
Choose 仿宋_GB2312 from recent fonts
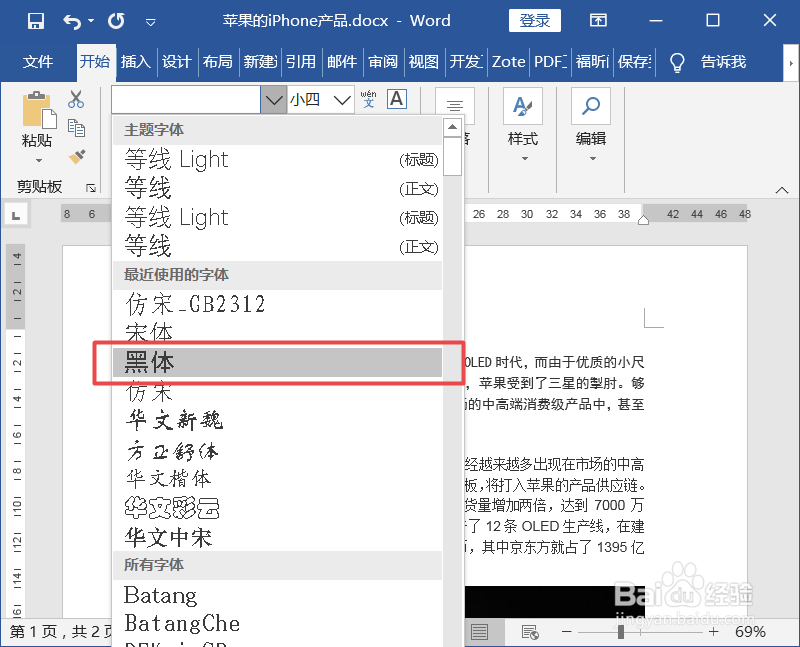[x=278, y=304]
